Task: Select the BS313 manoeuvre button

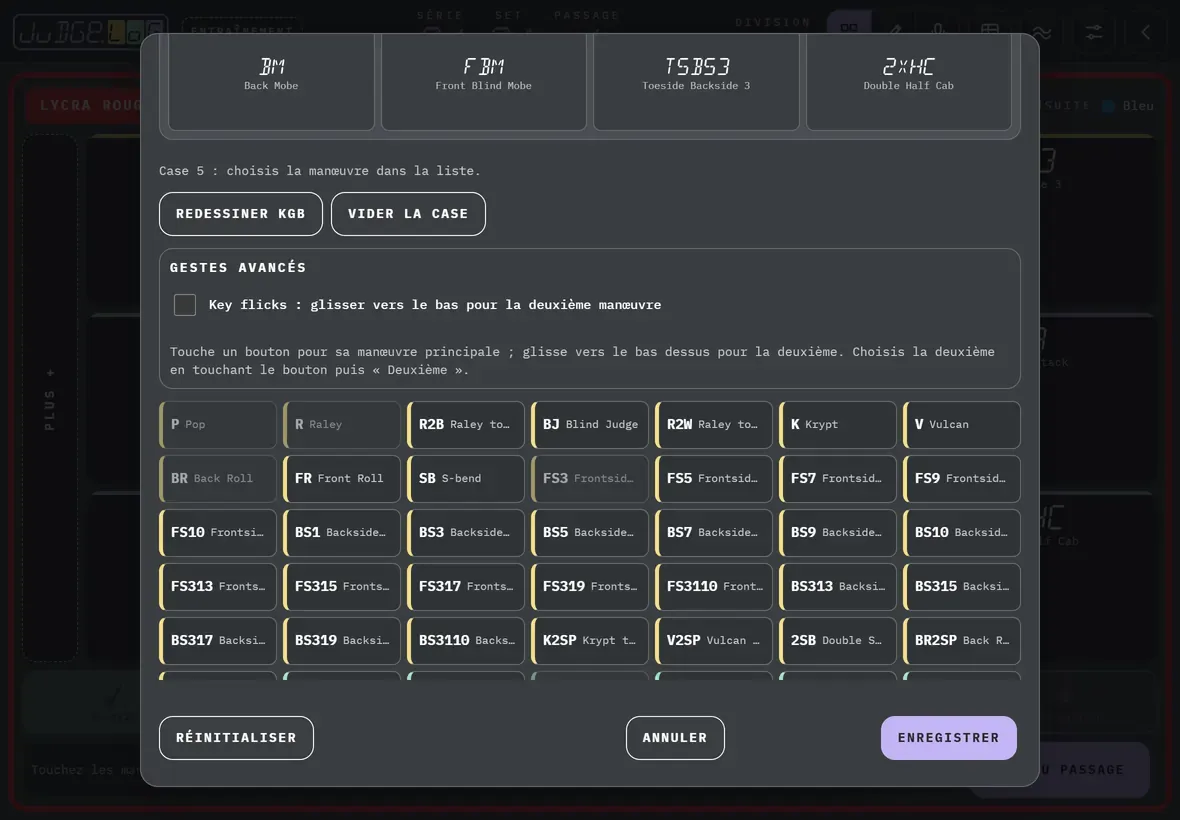Action: (838, 587)
